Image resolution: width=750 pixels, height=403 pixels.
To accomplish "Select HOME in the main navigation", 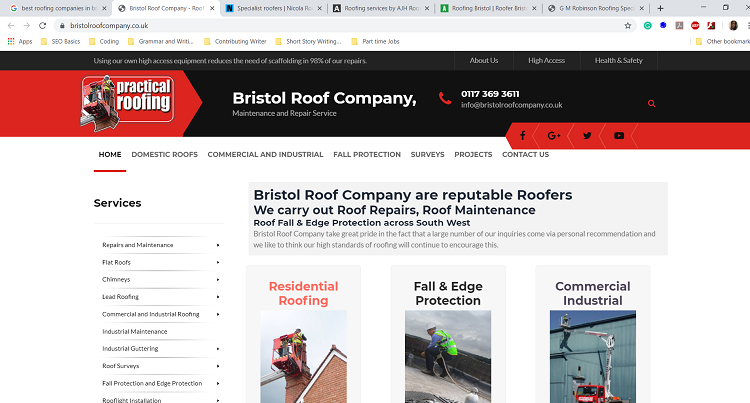I will tap(110, 154).
